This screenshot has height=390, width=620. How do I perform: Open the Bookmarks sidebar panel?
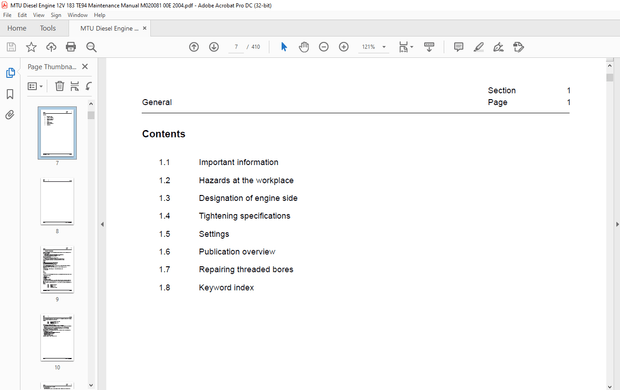coord(10,94)
